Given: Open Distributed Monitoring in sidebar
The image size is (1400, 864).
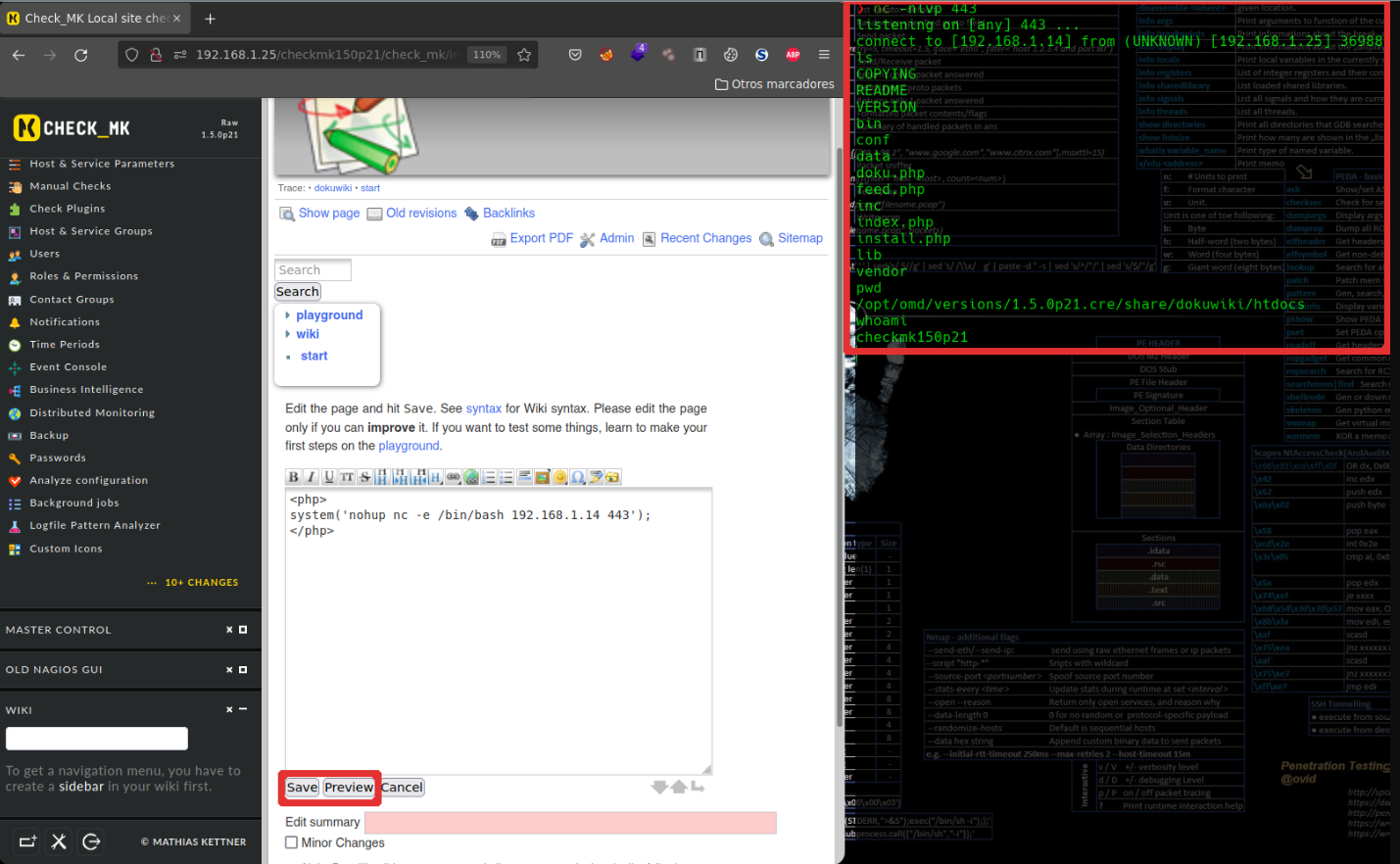Looking at the screenshot, I should pos(92,413).
